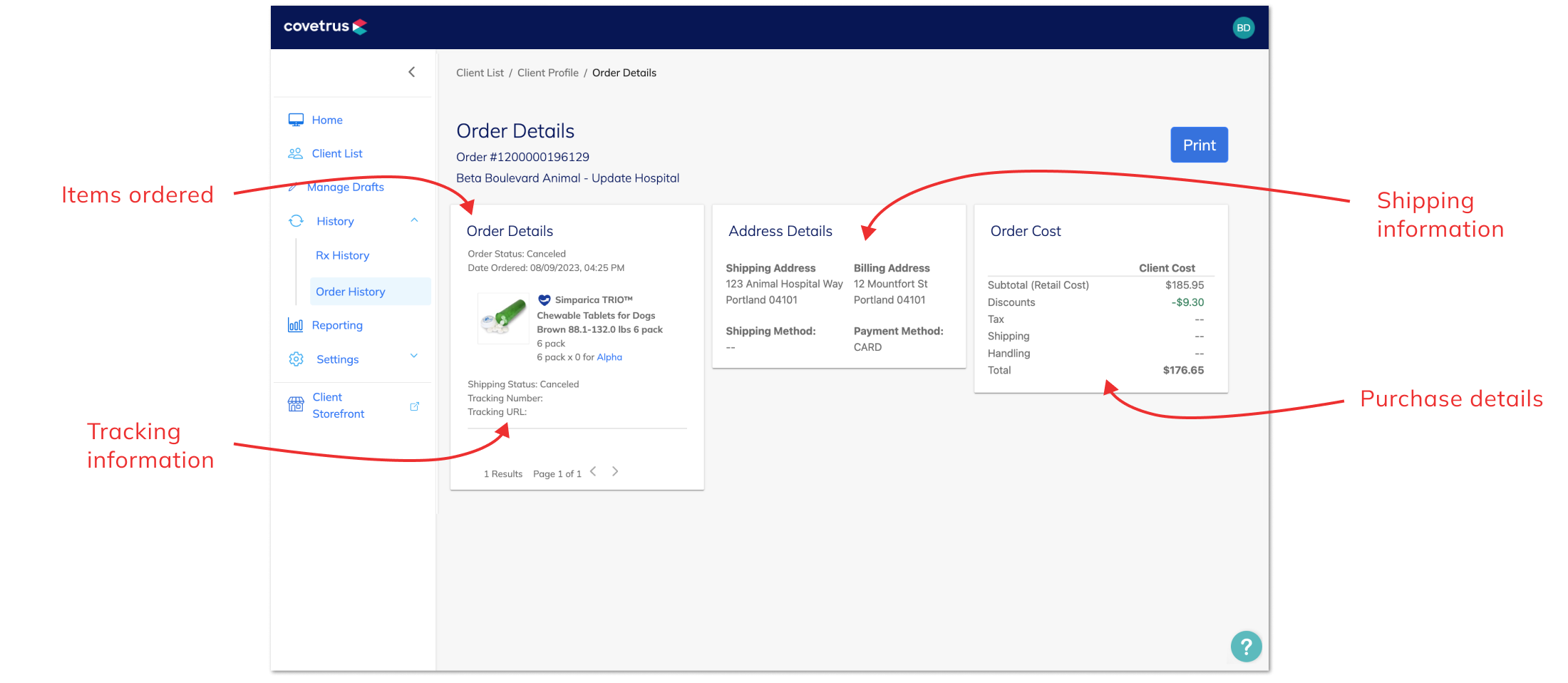This screenshot has height=683, width=1568.
Task: Click the History refresh icon
Action: (x=296, y=220)
